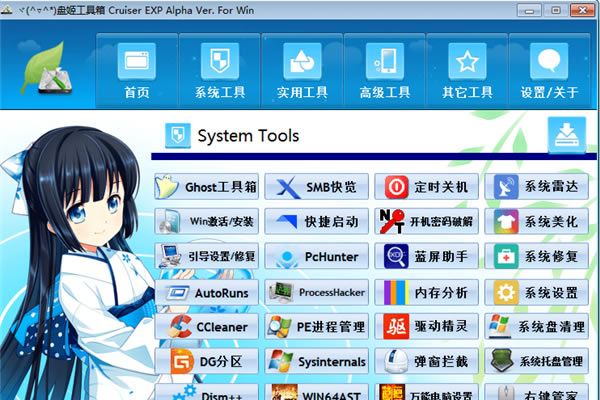Image resolution: width=600 pixels, height=400 pixels.
Task: Open 系统美化 tool
Action: [536, 221]
